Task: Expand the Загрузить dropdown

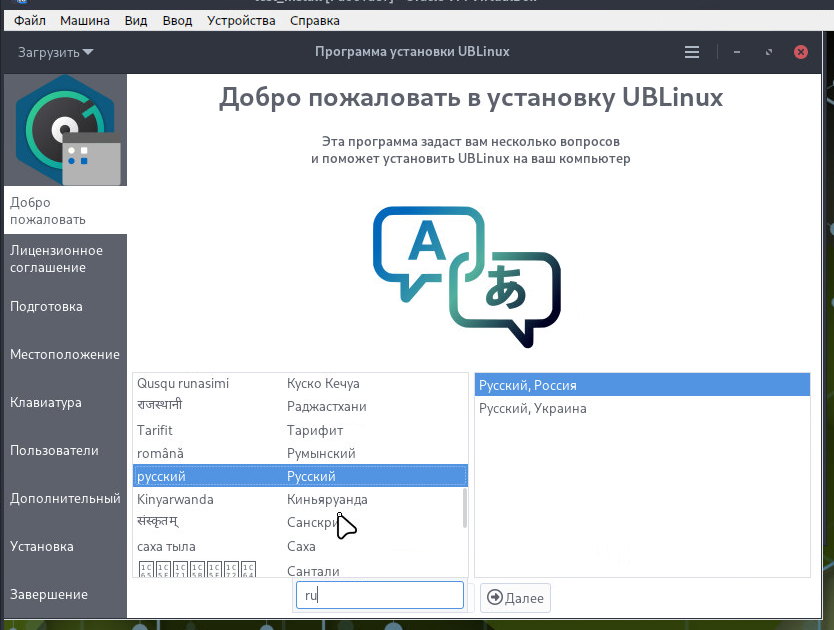Action: 55,52
